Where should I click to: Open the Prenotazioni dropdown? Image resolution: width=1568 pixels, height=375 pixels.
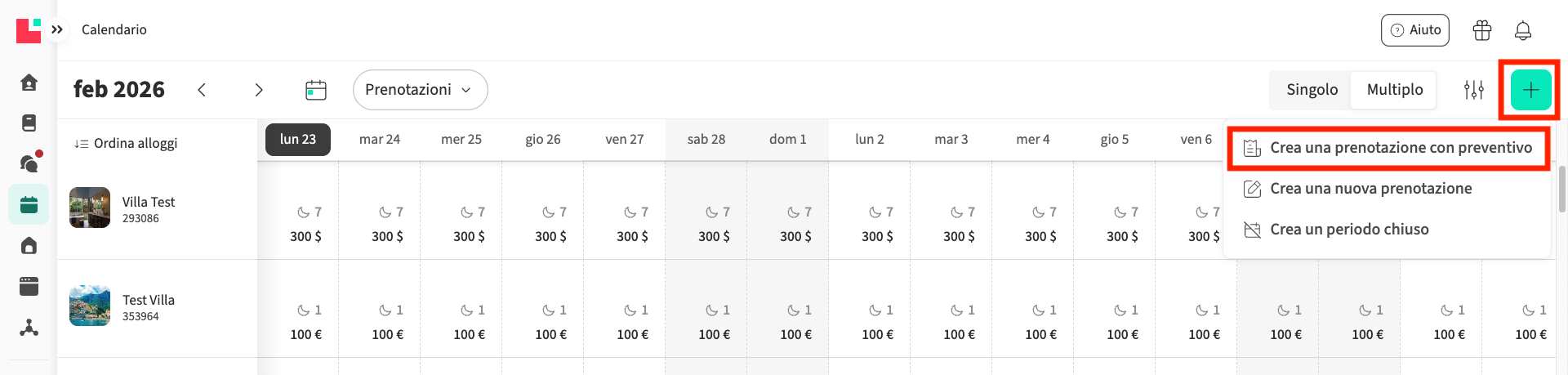click(420, 90)
